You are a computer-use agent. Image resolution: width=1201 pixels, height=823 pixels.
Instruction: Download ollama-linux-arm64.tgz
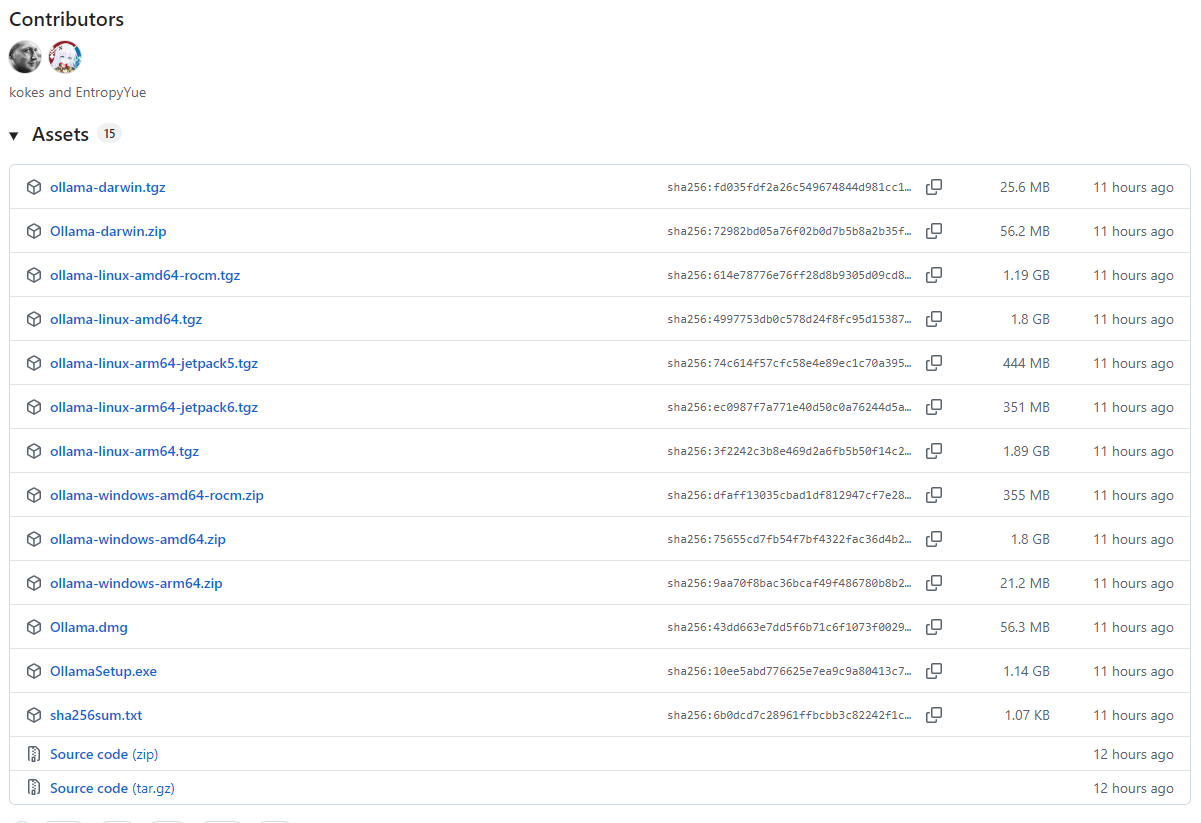[x=125, y=451]
